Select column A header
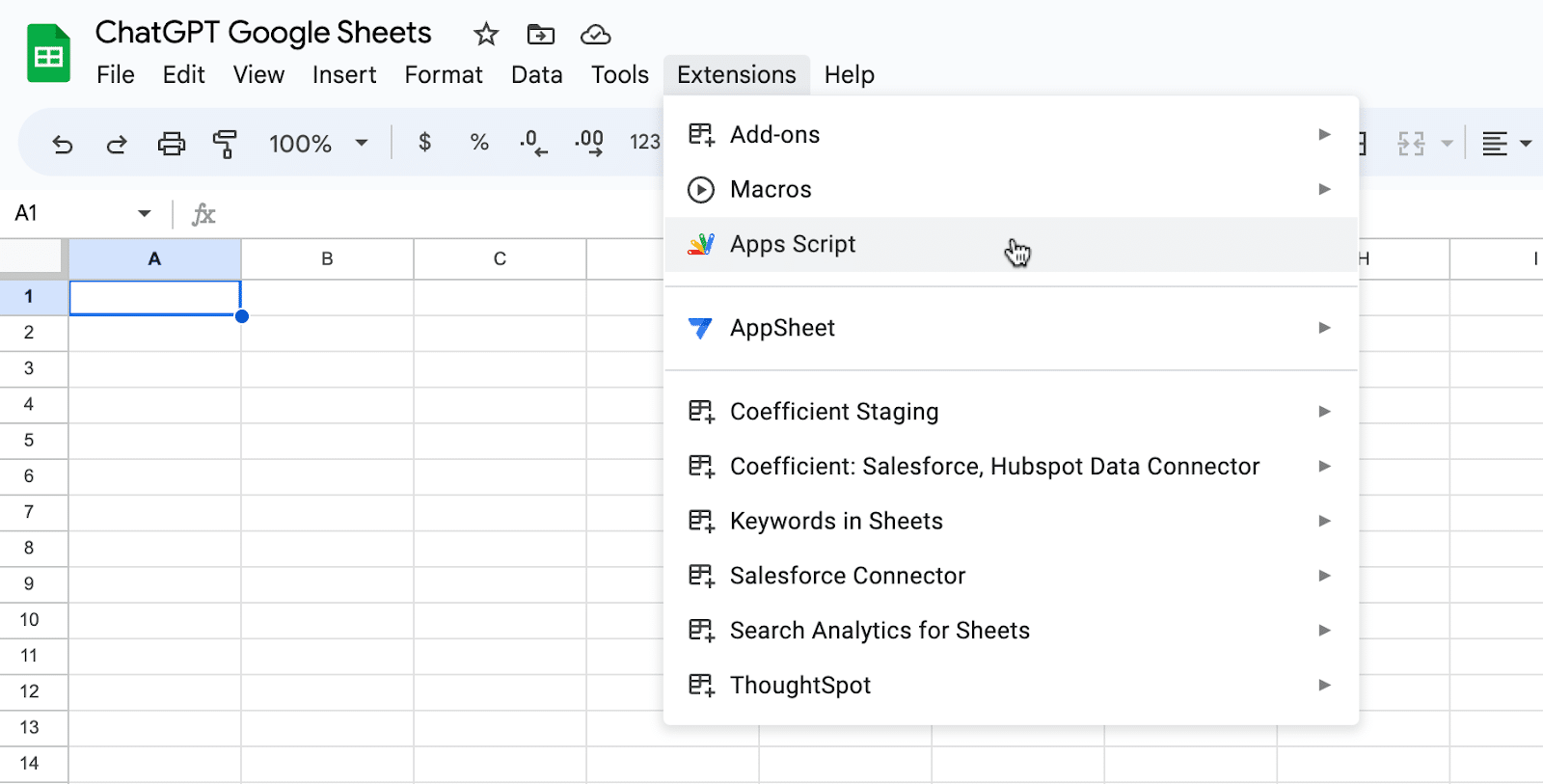The width and height of the screenshot is (1543, 784). point(155,258)
